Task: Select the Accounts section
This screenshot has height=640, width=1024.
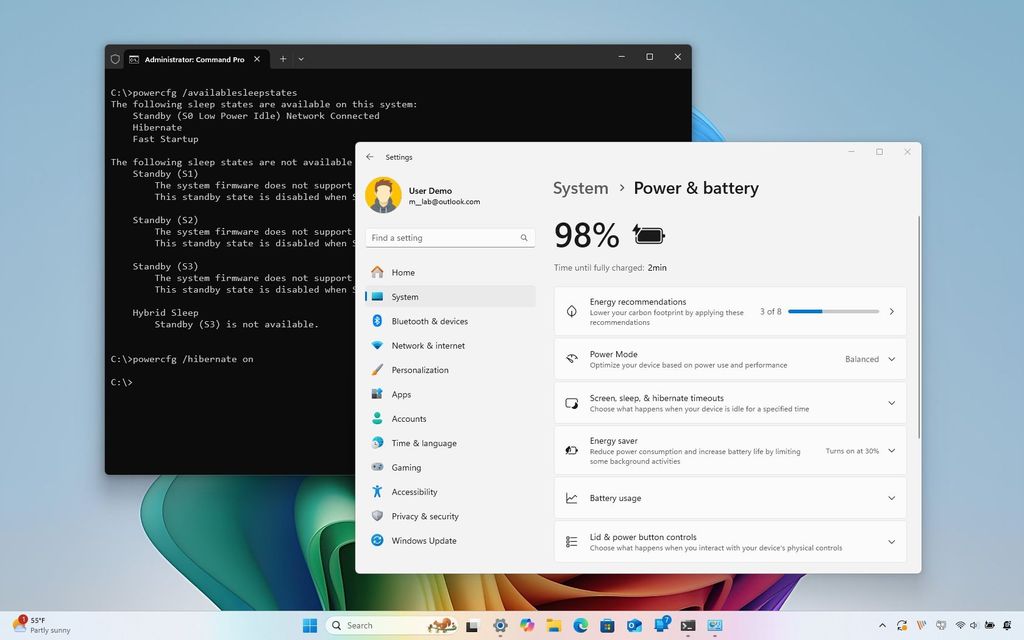Action: (x=411, y=418)
